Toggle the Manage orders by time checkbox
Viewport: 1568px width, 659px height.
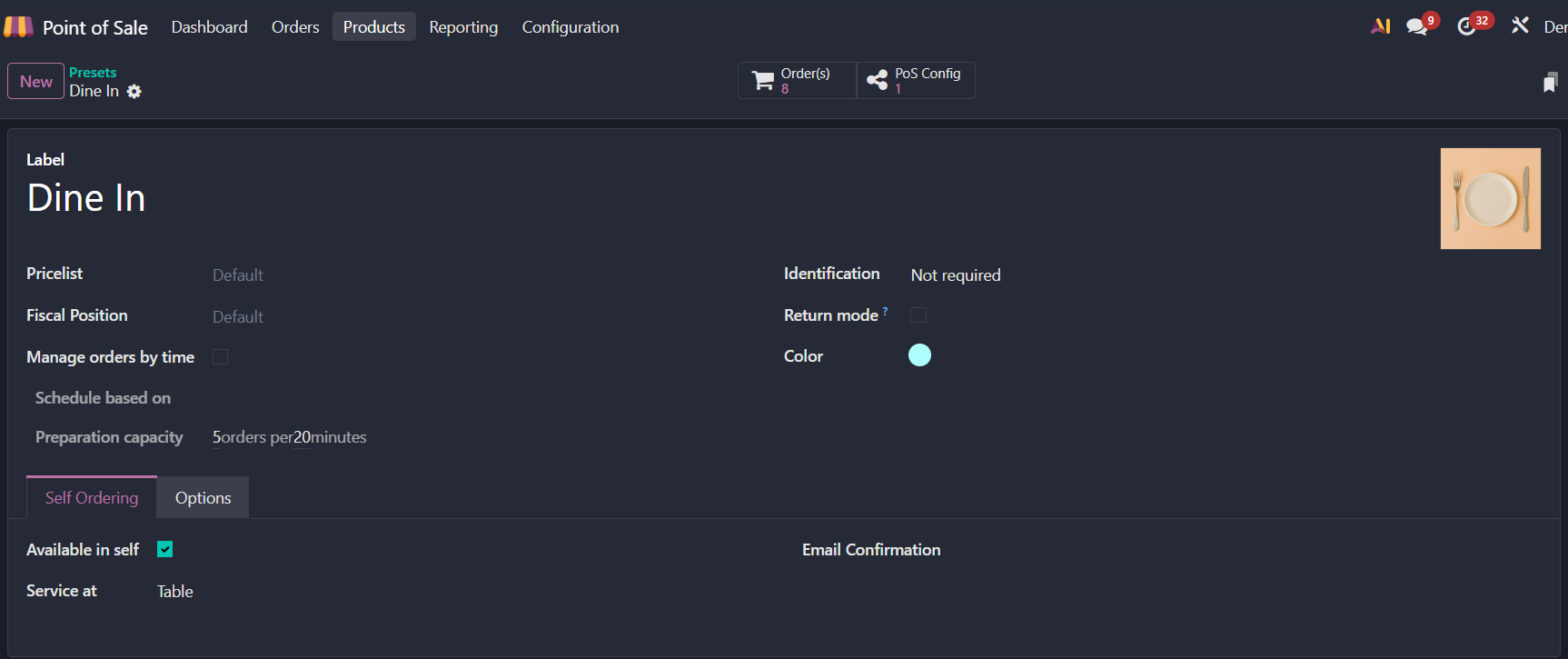(220, 357)
